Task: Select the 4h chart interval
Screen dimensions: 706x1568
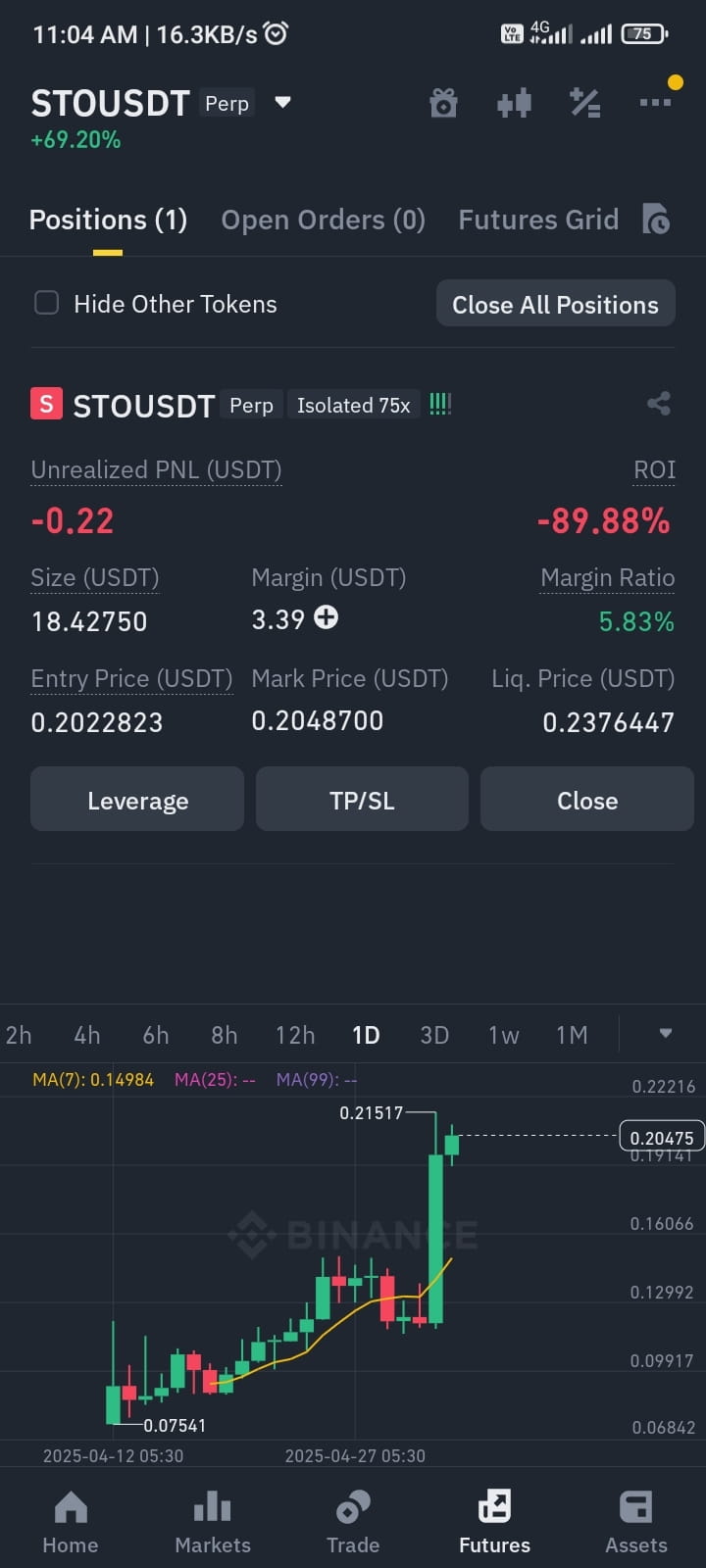Action: pos(87,1035)
